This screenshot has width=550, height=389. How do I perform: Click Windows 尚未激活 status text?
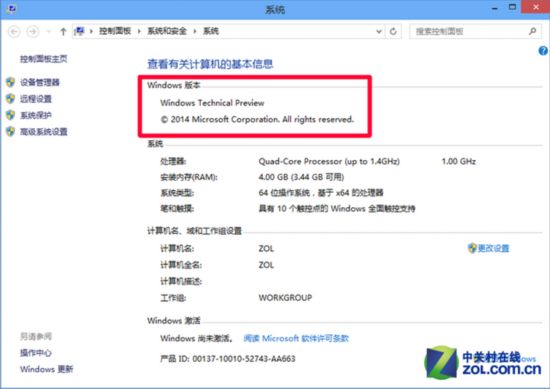[x=196, y=338]
